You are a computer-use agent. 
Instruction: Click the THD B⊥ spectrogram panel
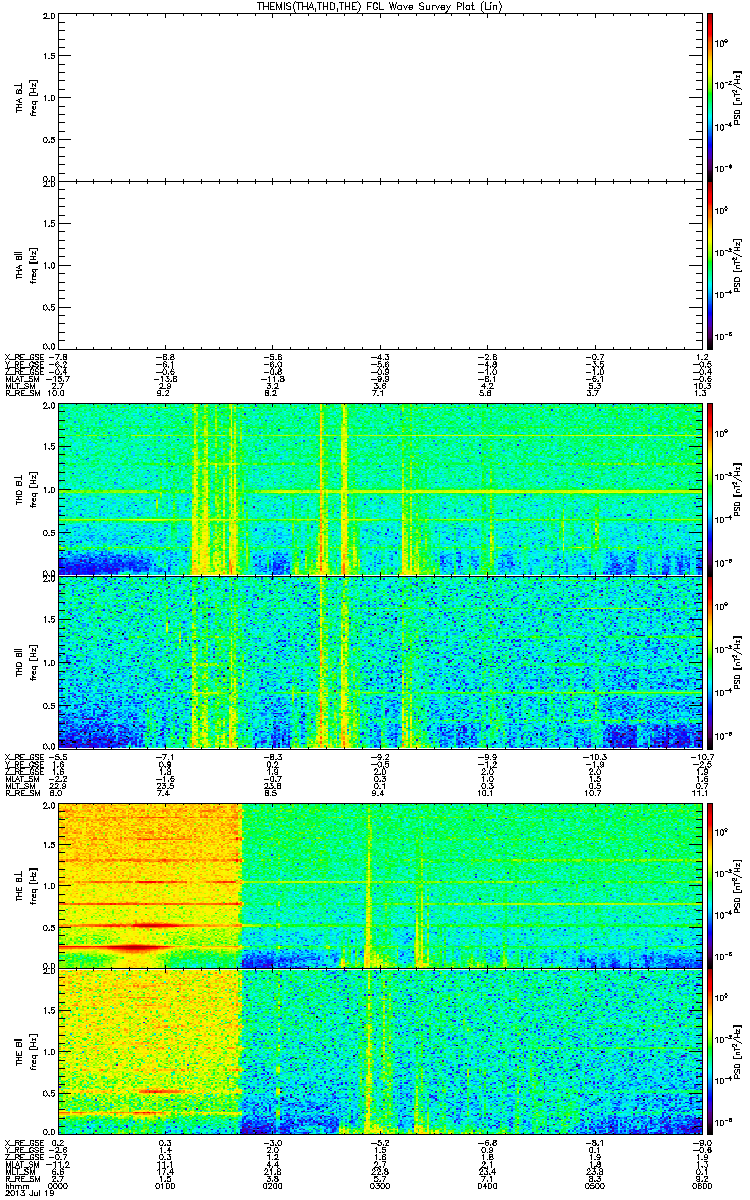[379, 488]
